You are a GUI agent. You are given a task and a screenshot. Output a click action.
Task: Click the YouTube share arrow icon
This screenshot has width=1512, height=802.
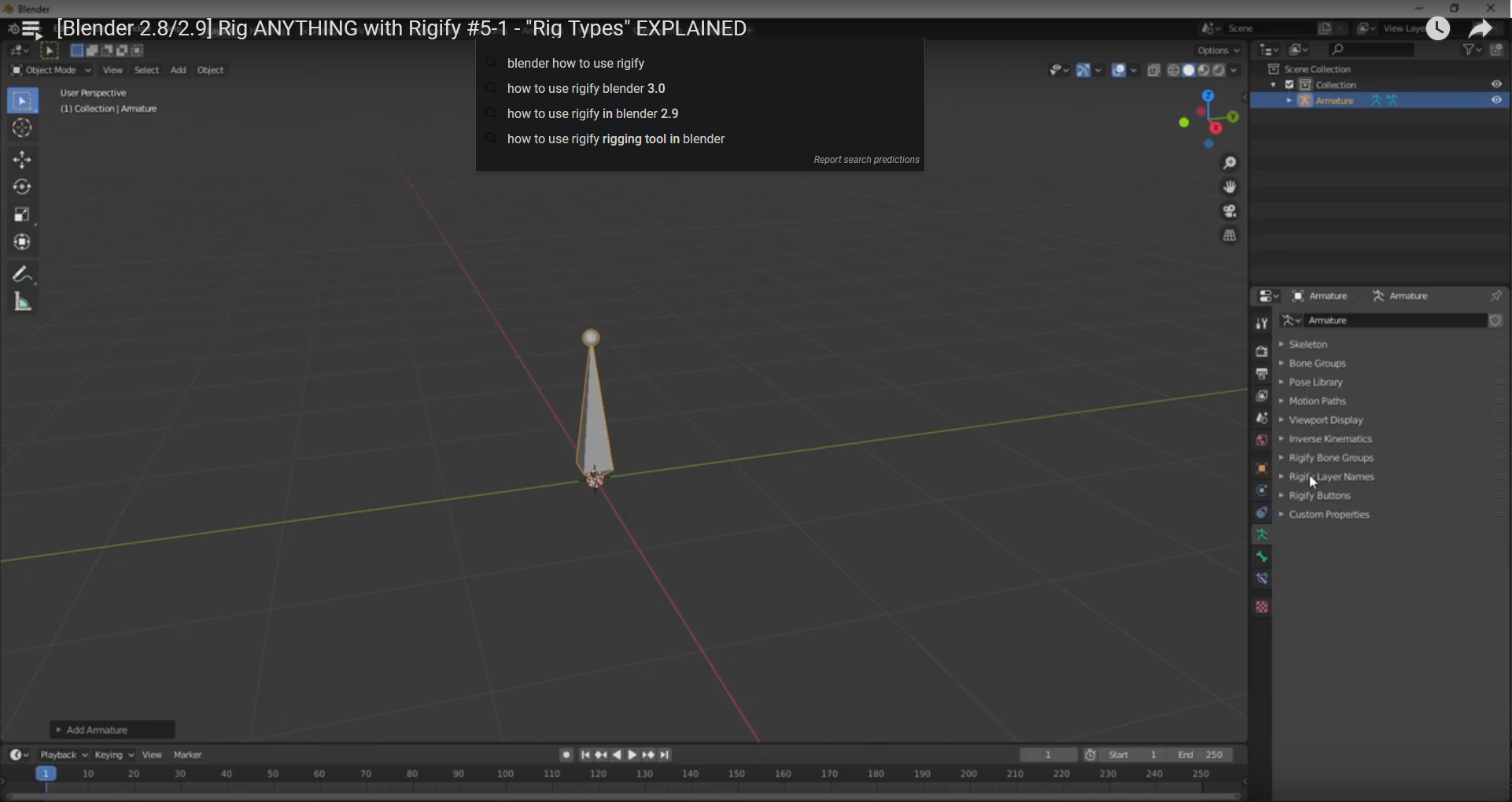click(1481, 29)
